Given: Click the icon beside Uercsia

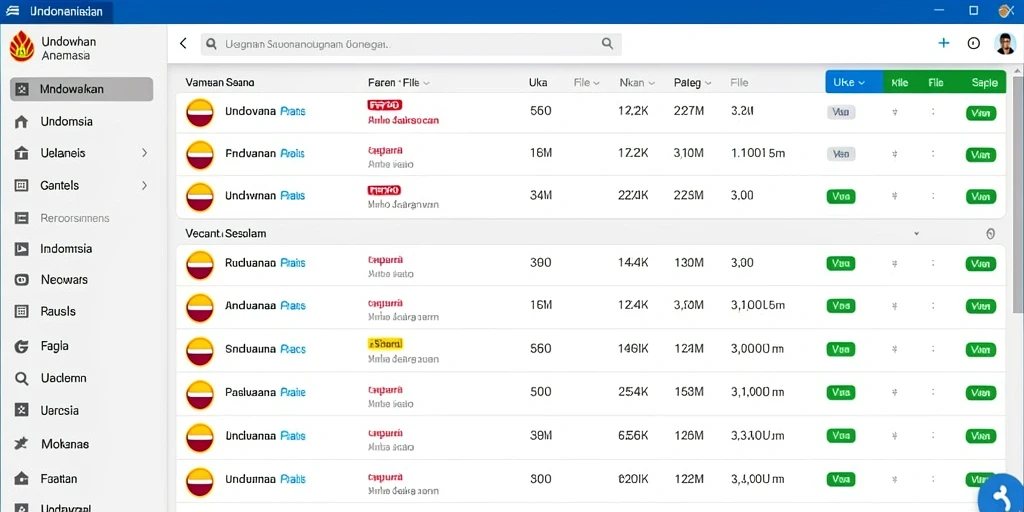Looking at the screenshot, I should (21, 410).
